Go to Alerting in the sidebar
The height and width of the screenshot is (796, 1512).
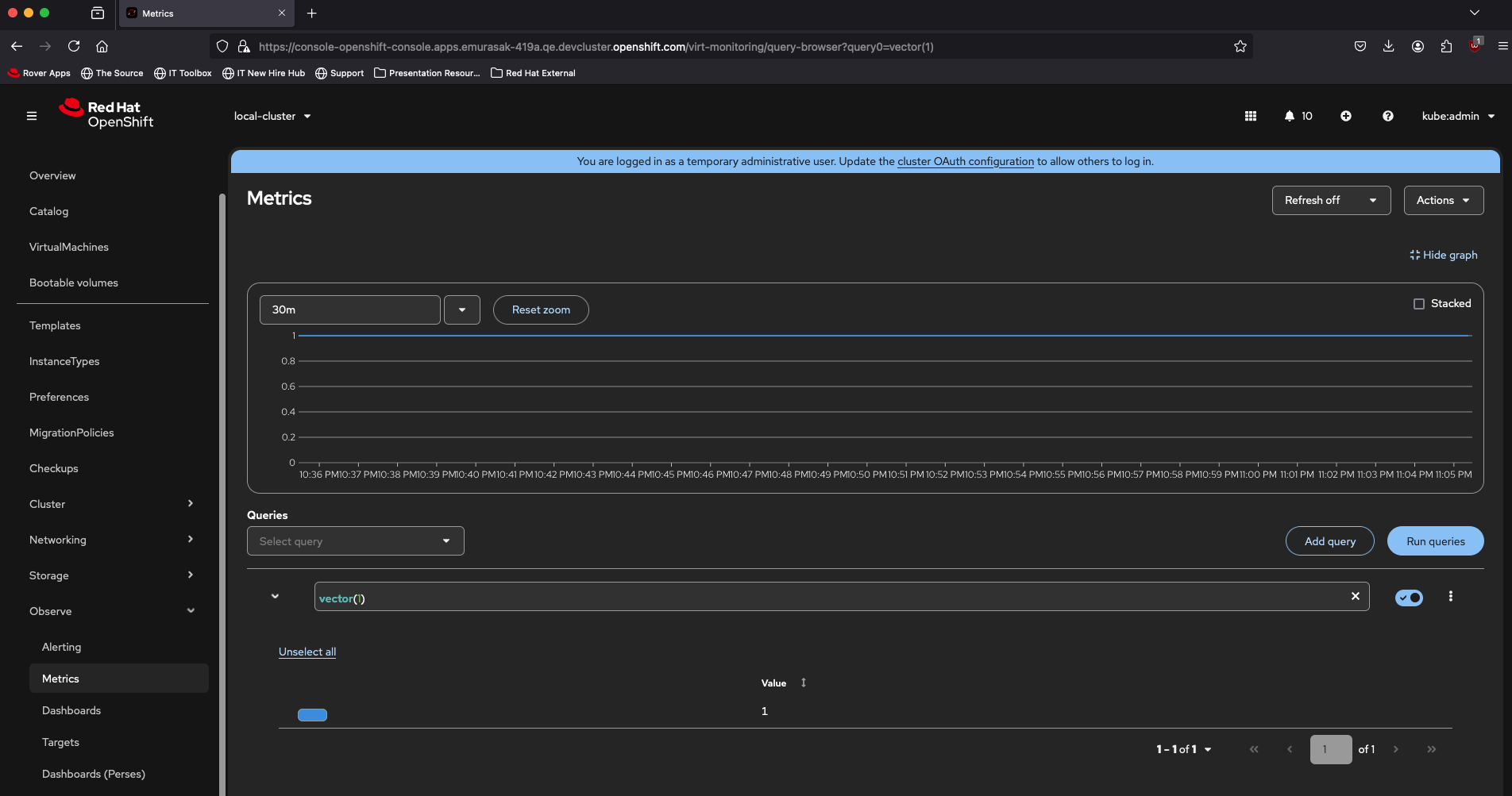62,647
